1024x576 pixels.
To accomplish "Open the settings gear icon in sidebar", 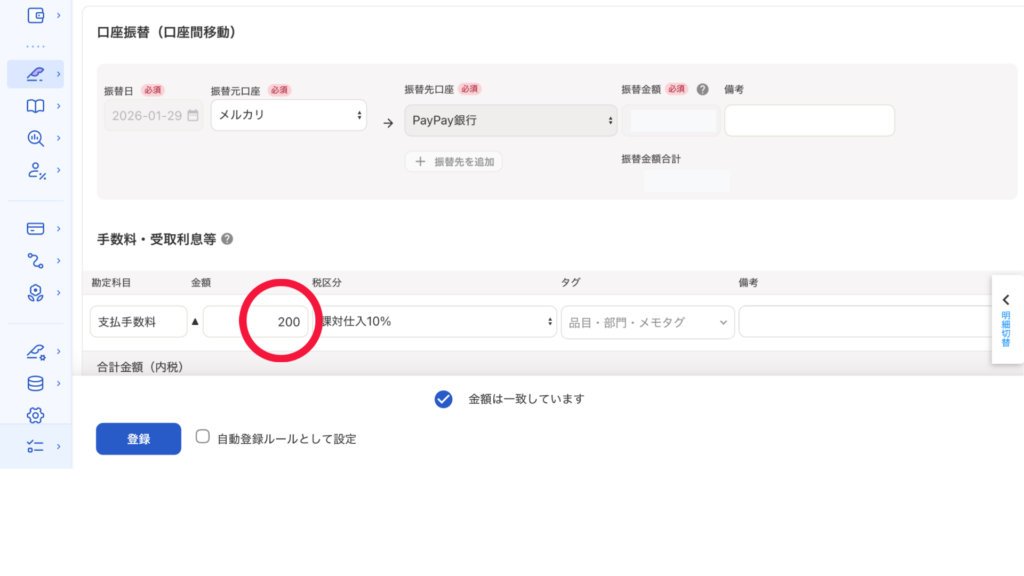I will point(36,415).
